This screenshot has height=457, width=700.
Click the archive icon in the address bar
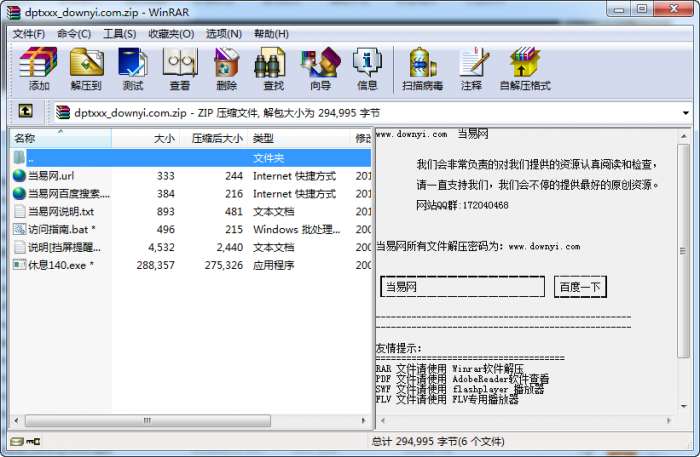[63, 112]
